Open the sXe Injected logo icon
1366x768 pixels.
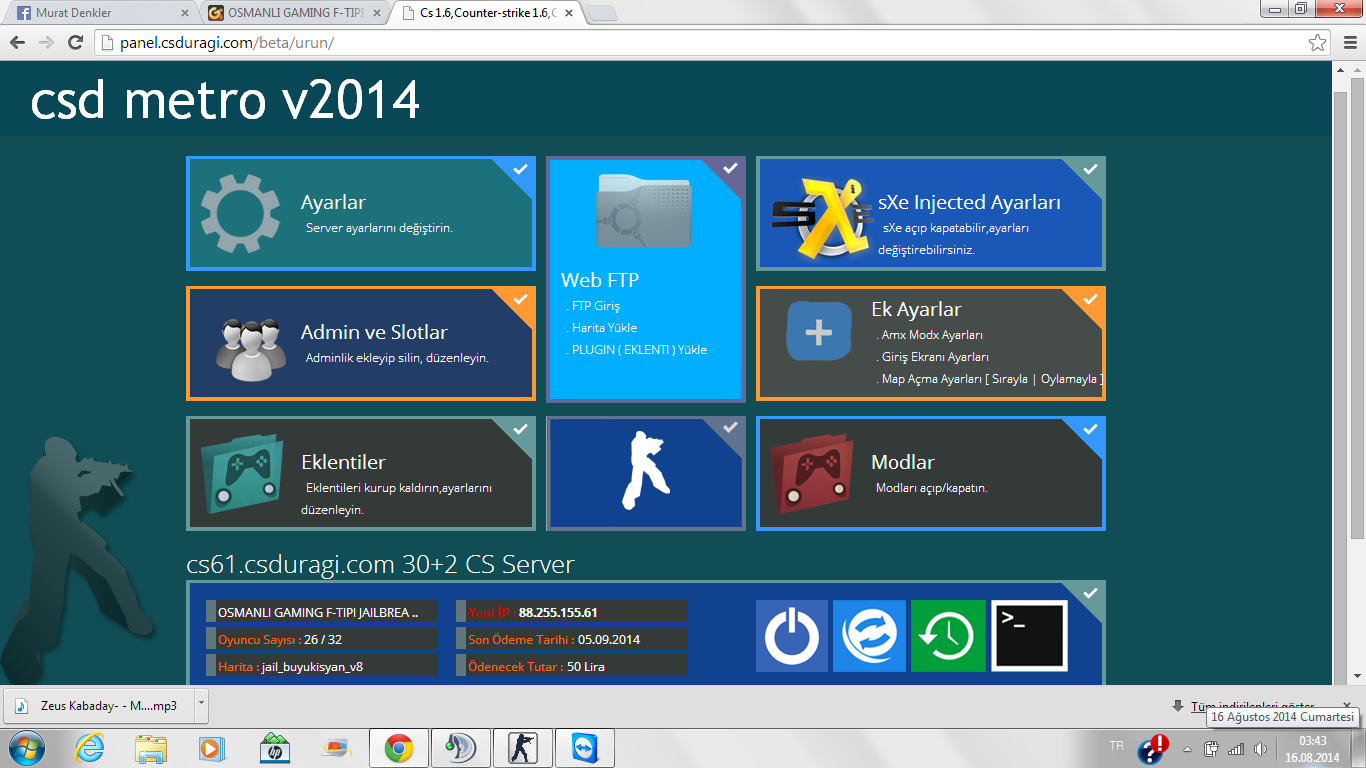pos(821,217)
